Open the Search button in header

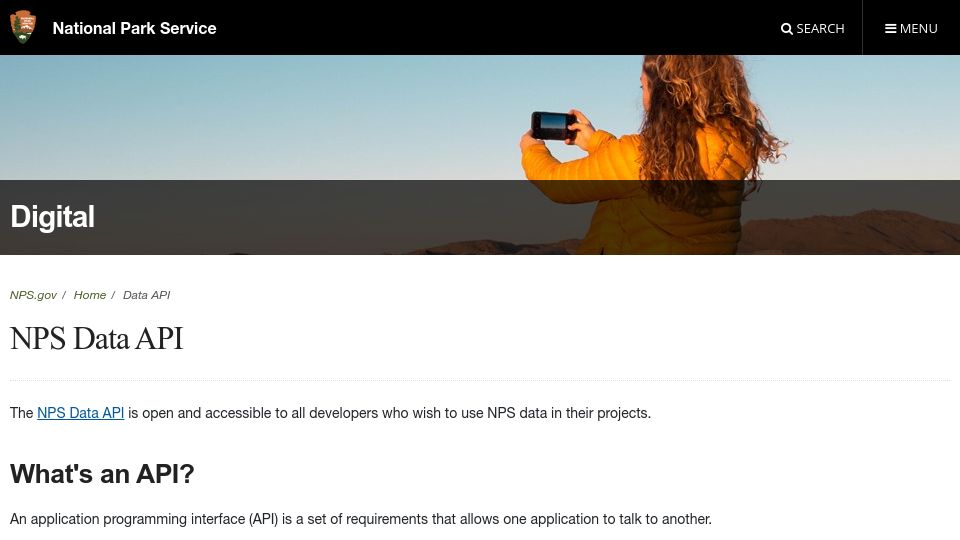pyautogui.click(x=812, y=28)
